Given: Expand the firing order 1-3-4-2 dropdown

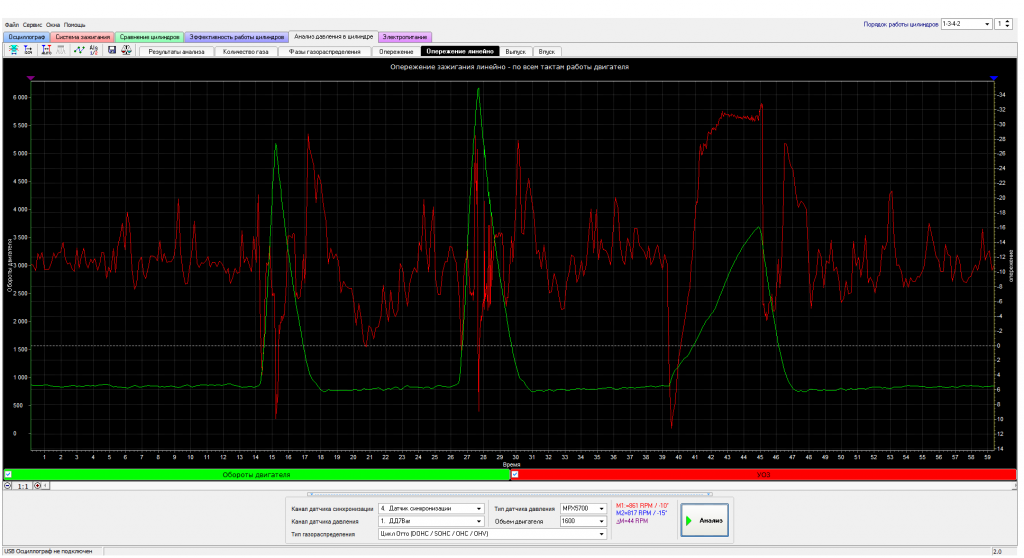Looking at the screenshot, I should [987, 24].
